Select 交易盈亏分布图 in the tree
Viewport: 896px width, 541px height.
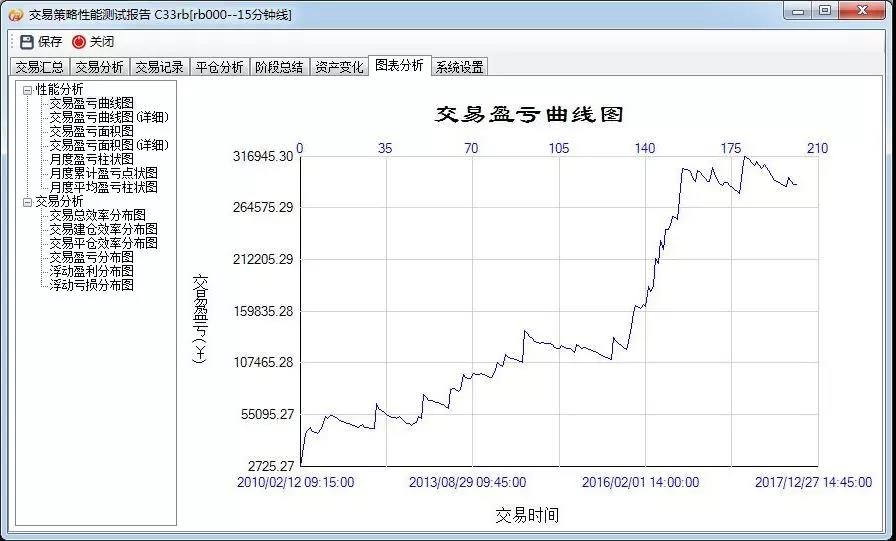pyautogui.click(x=91, y=257)
